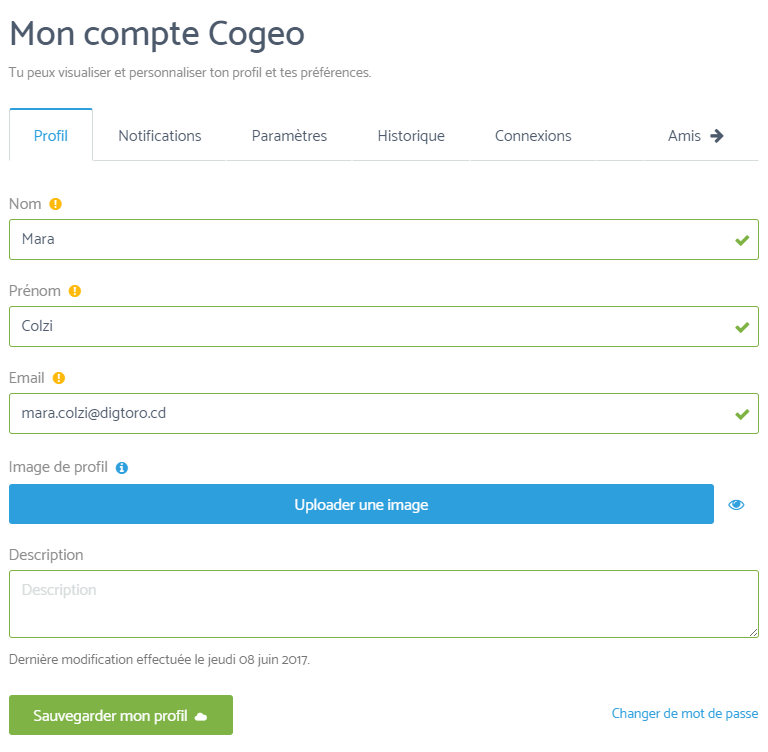Open the Paramètres tab
The image size is (768, 752).
pyautogui.click(x=289, y=136)
